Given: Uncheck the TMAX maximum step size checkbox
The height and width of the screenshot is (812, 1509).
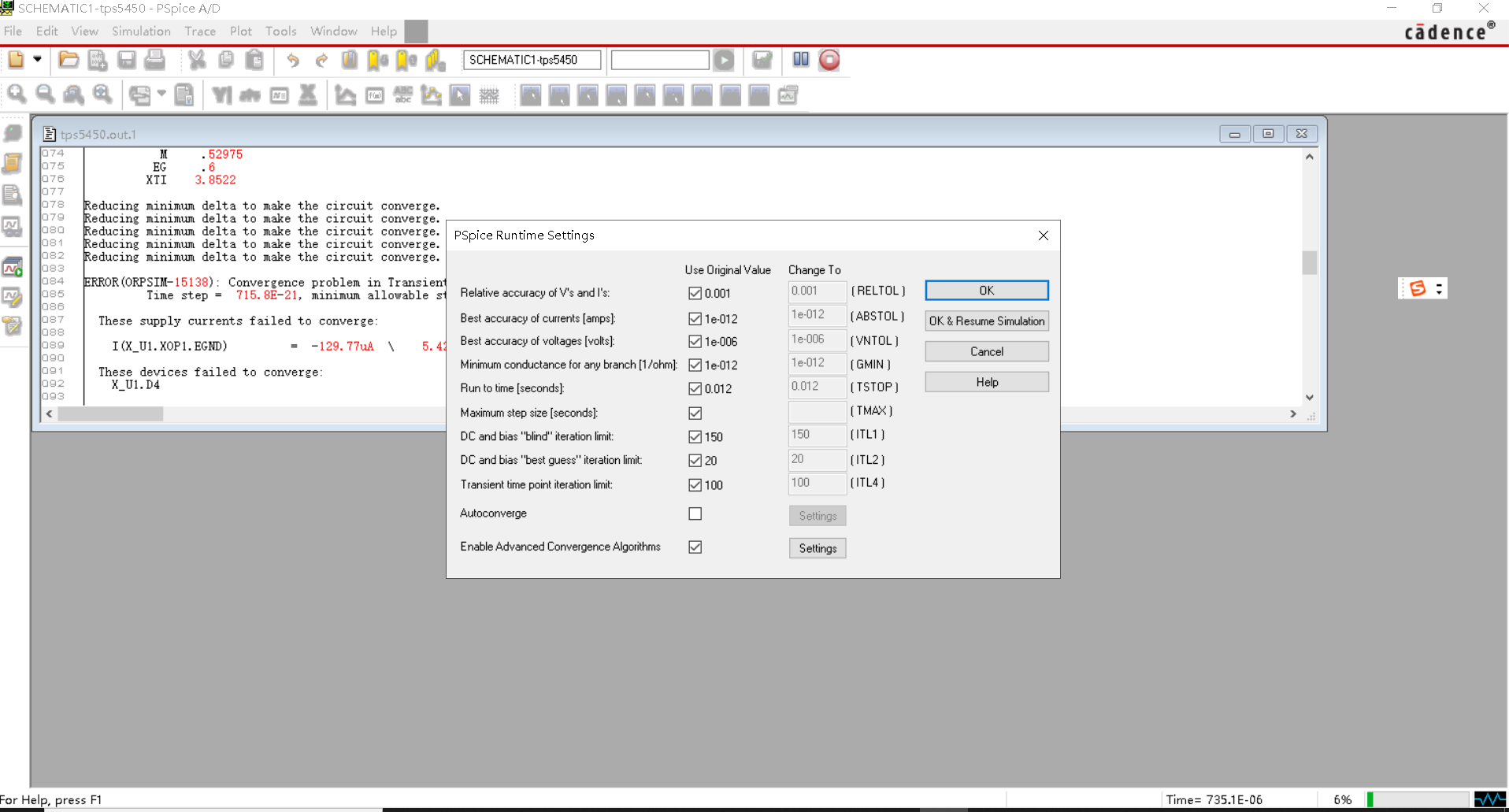Looking at the screenshot, I should tap(695, 413).
